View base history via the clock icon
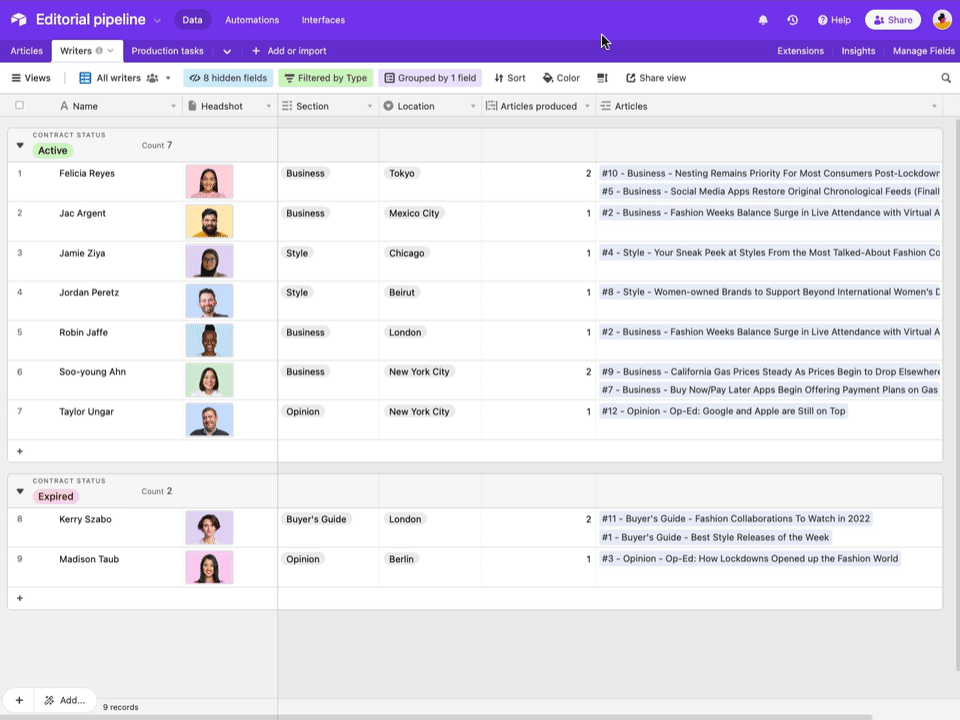960x720 pixels. point(792,19)
